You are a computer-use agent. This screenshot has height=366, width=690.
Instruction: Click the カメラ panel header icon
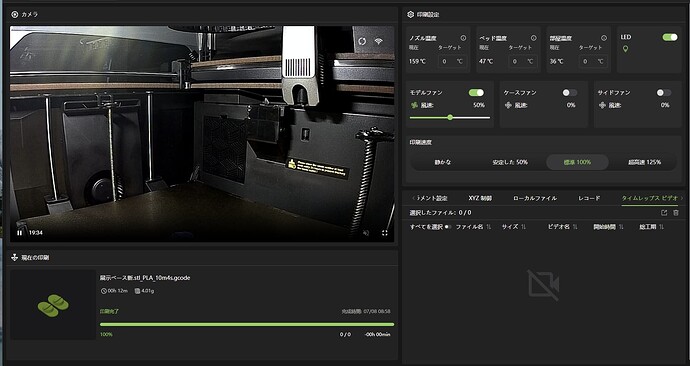(15, 15)
